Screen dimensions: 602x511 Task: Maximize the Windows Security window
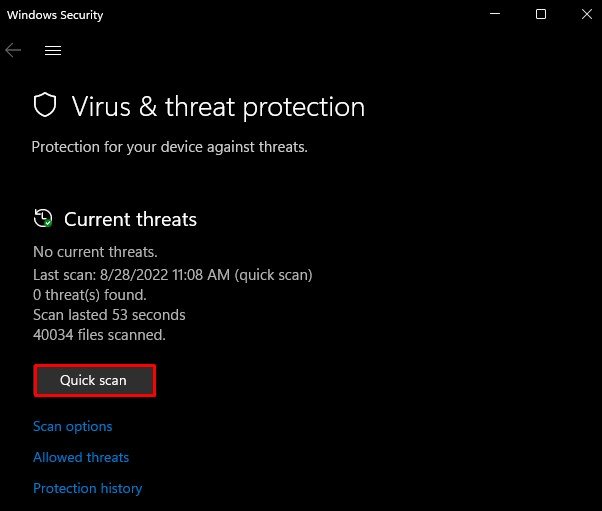coord(541,14)
